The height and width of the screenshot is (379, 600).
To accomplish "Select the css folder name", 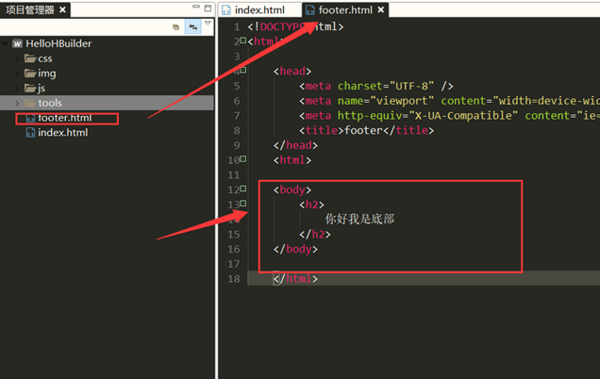I will pyautogui.click(x=45, y=59).
